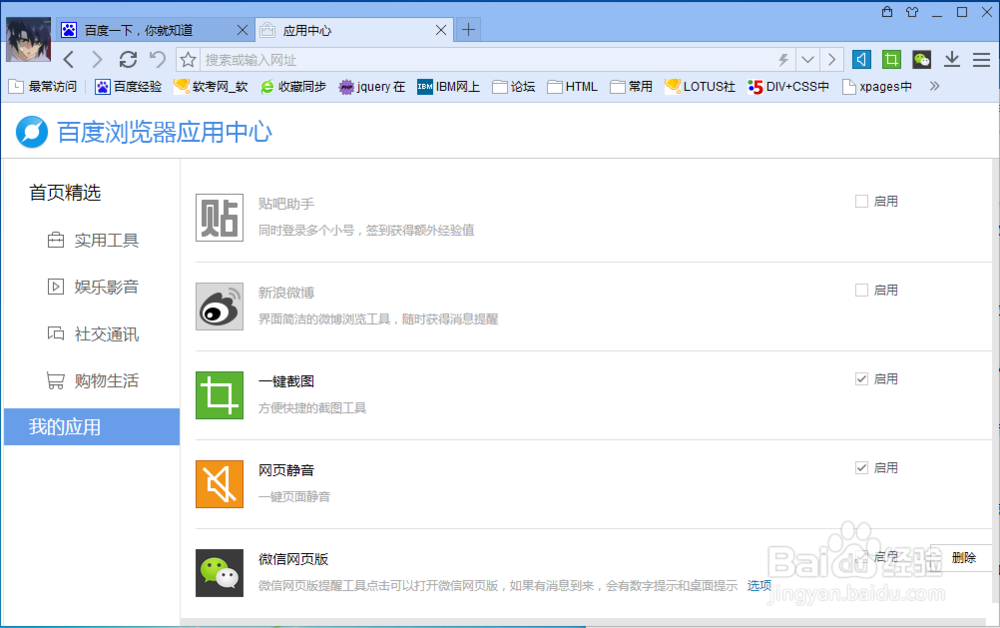1000x628 pixels.
Task: Click the 一键截图 app icon
Action: pyautogui.click(x=219, y=395)
